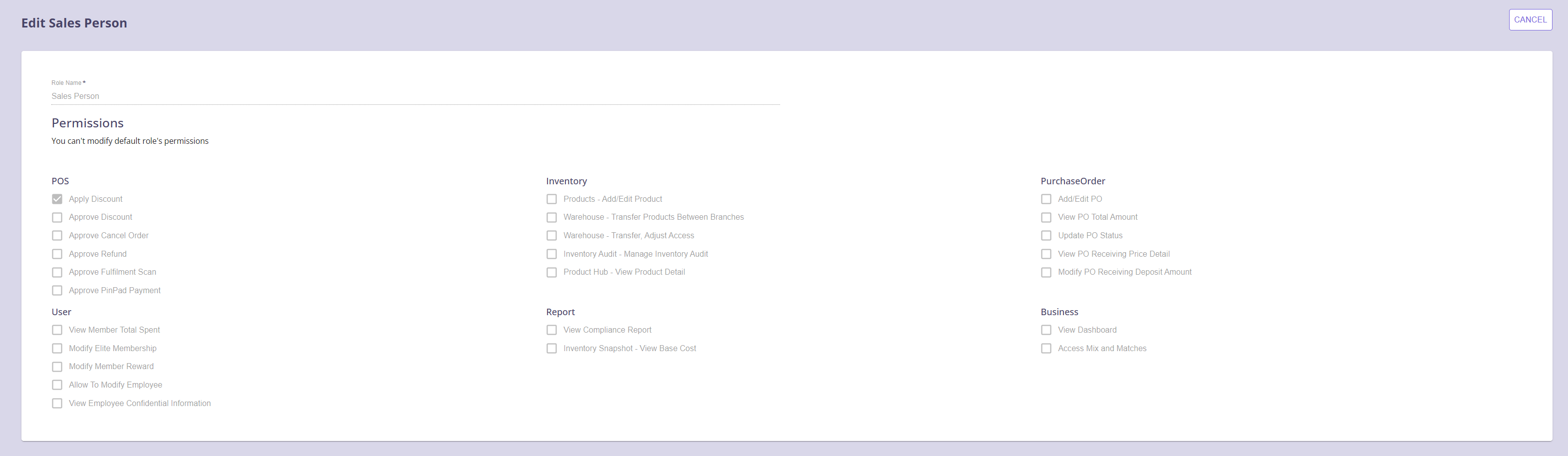Check Transfer Products Between Branches checkbox
This screenshot has height=456, width=1568.
click(x=551, y=217)
